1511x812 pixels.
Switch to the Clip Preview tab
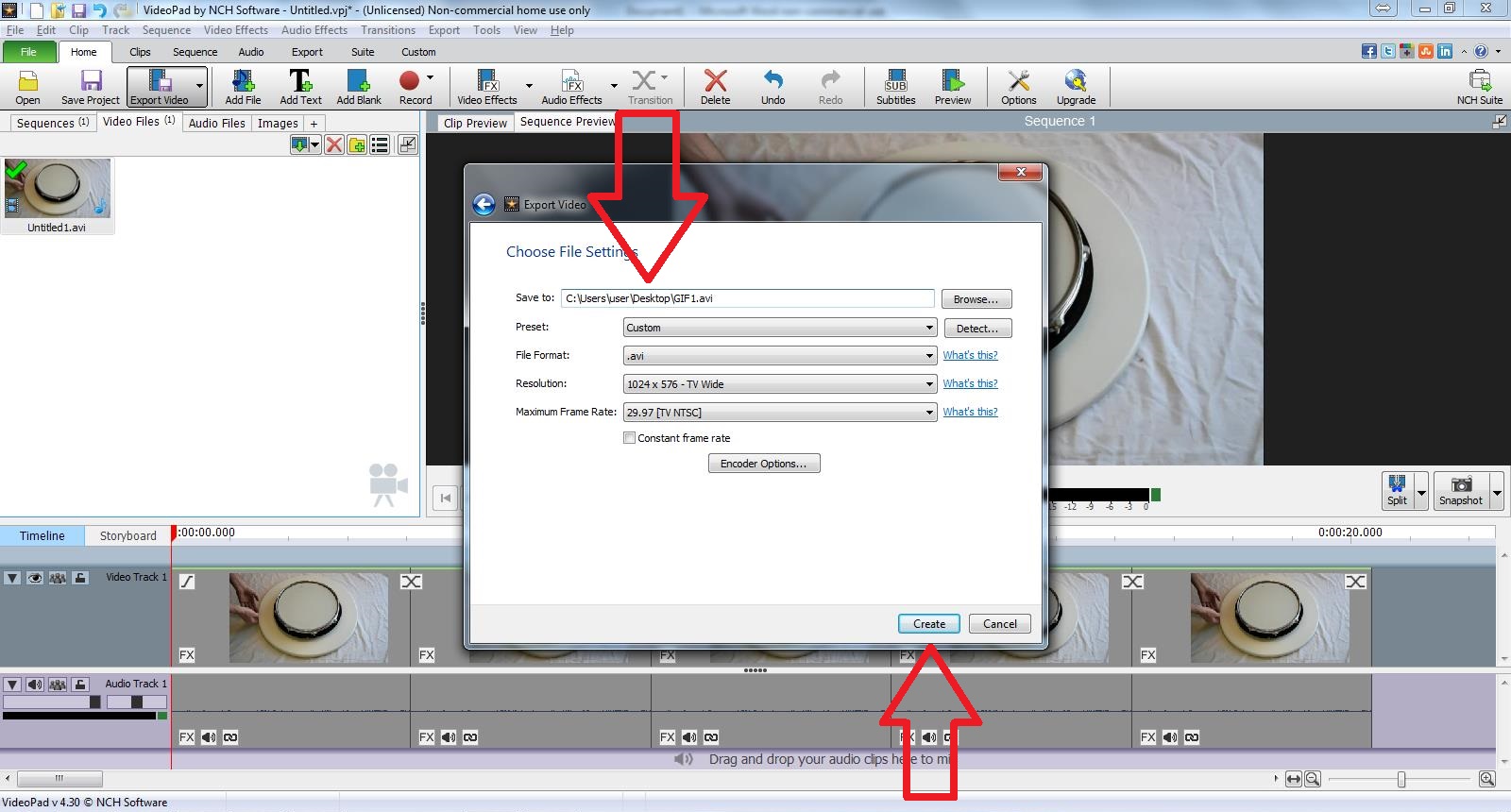(475, 123)
